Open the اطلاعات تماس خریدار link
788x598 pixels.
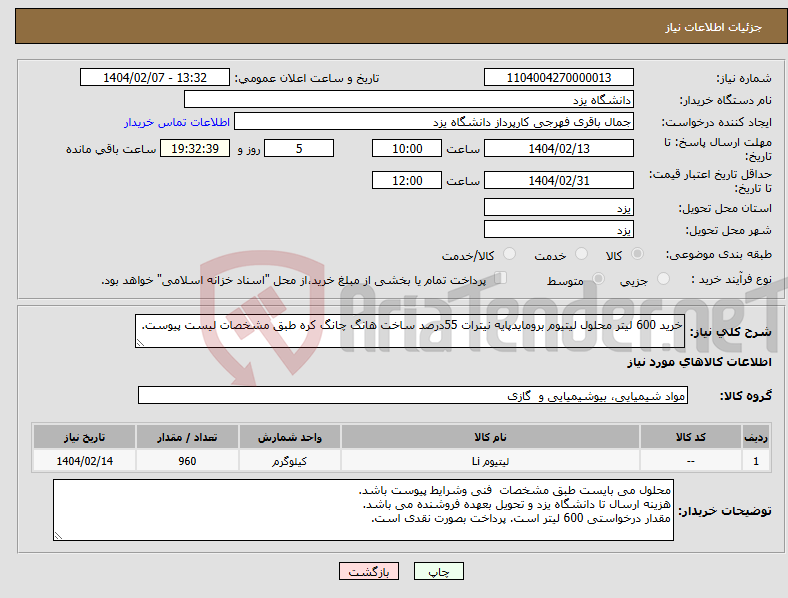click(x=177, y=122)
